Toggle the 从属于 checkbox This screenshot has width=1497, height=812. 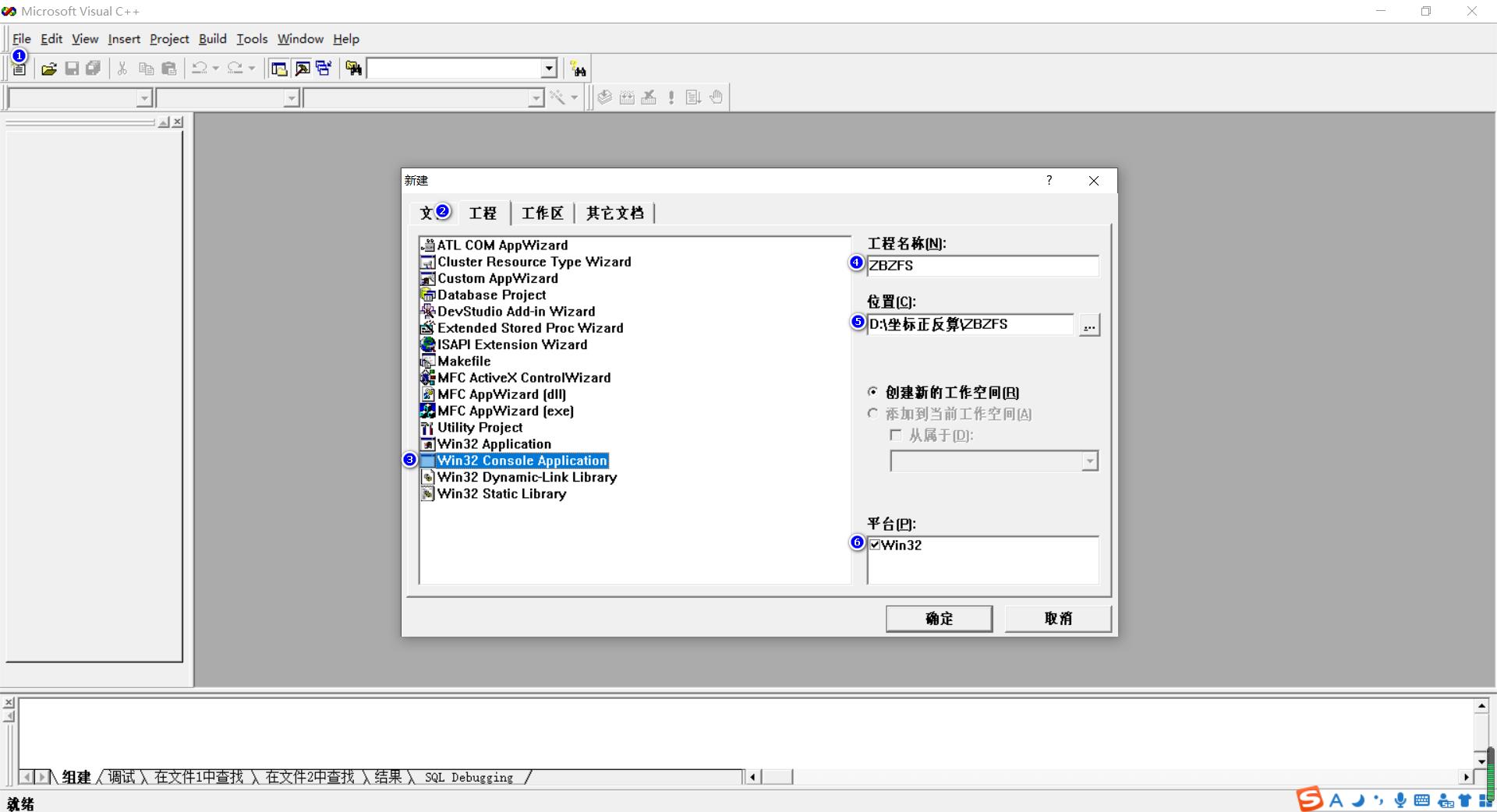(x=896, y=436)
